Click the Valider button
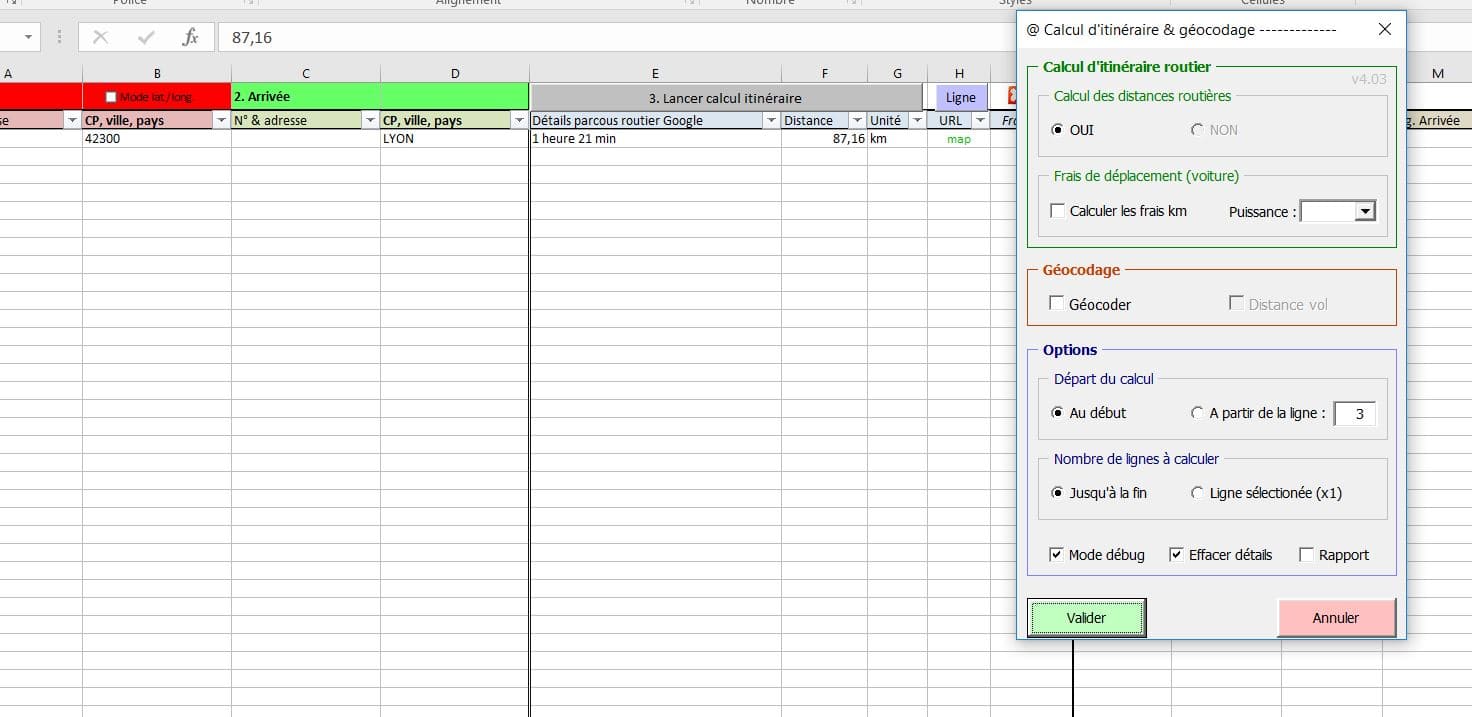The image size is (1472, 717). click(1086, 618)
